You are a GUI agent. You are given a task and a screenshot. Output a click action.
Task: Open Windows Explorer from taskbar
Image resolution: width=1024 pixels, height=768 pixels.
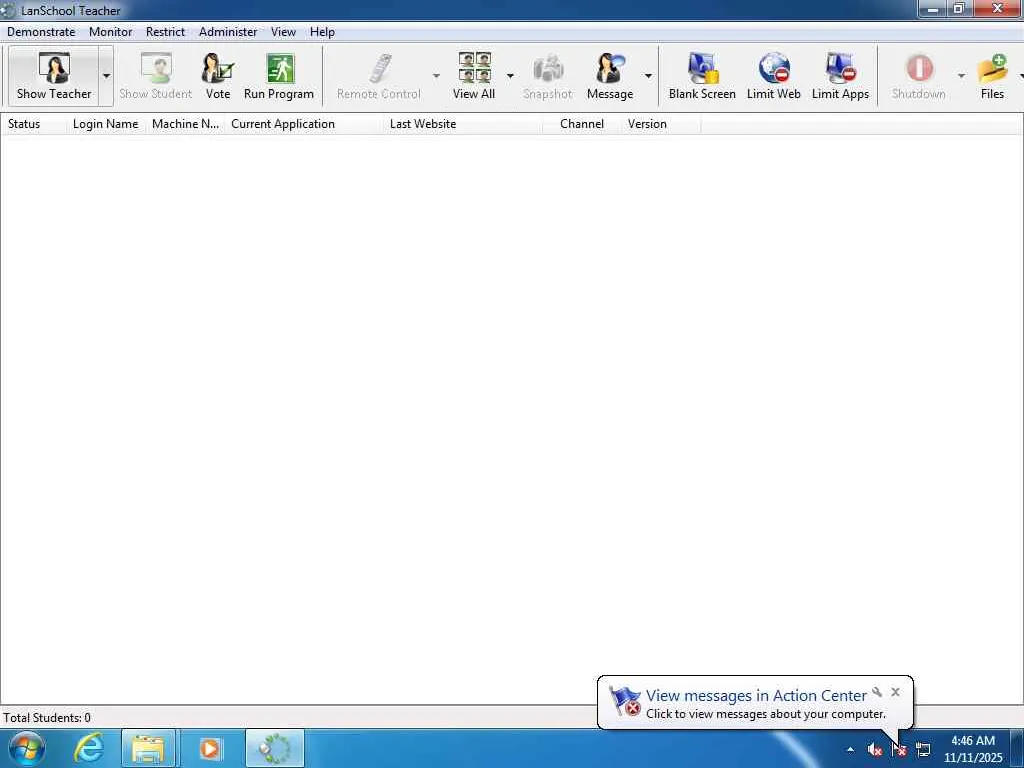click(148, 748)
